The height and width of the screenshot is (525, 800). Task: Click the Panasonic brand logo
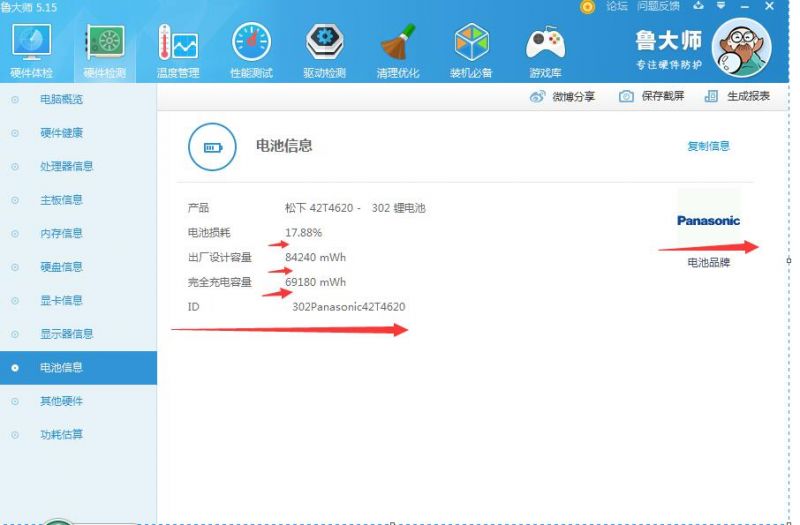[x=708, y=220]
